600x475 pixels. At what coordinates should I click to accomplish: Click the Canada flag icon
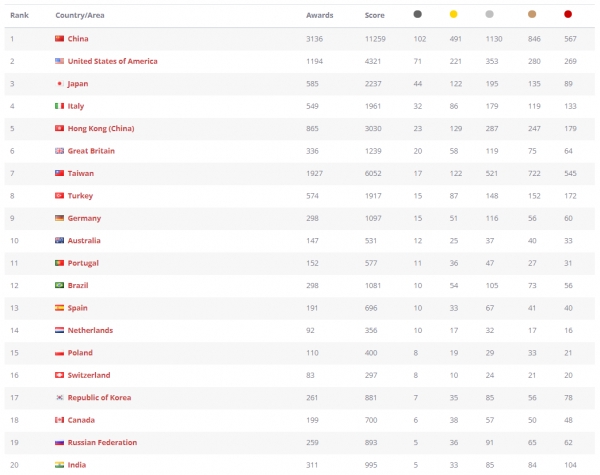[x=59, y=420]
